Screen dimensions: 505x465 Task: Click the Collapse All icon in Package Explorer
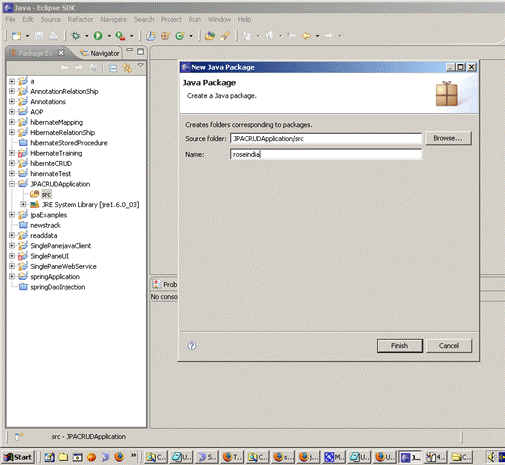[x=113, y=68]
